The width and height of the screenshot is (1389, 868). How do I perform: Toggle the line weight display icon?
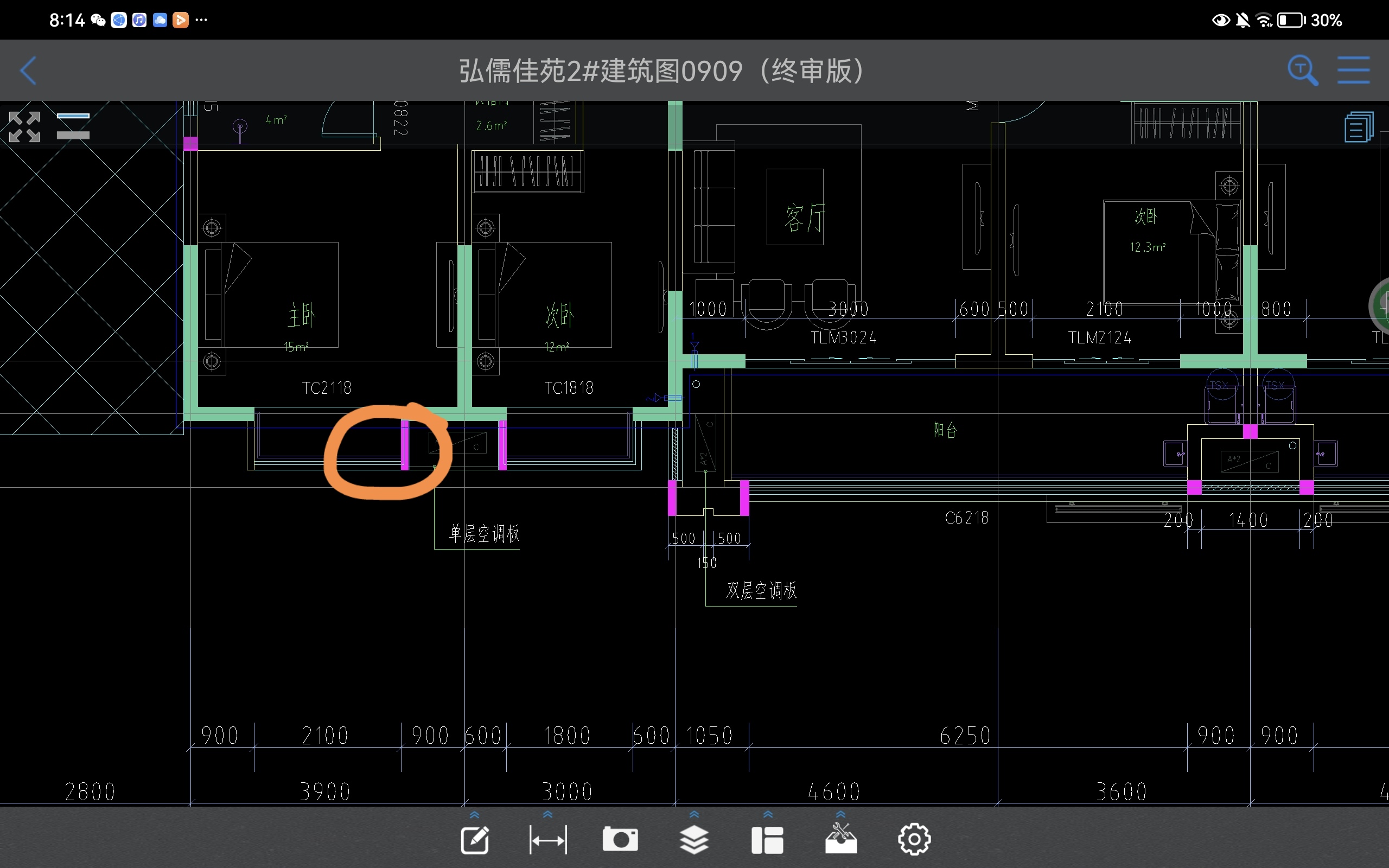[73, 126]
